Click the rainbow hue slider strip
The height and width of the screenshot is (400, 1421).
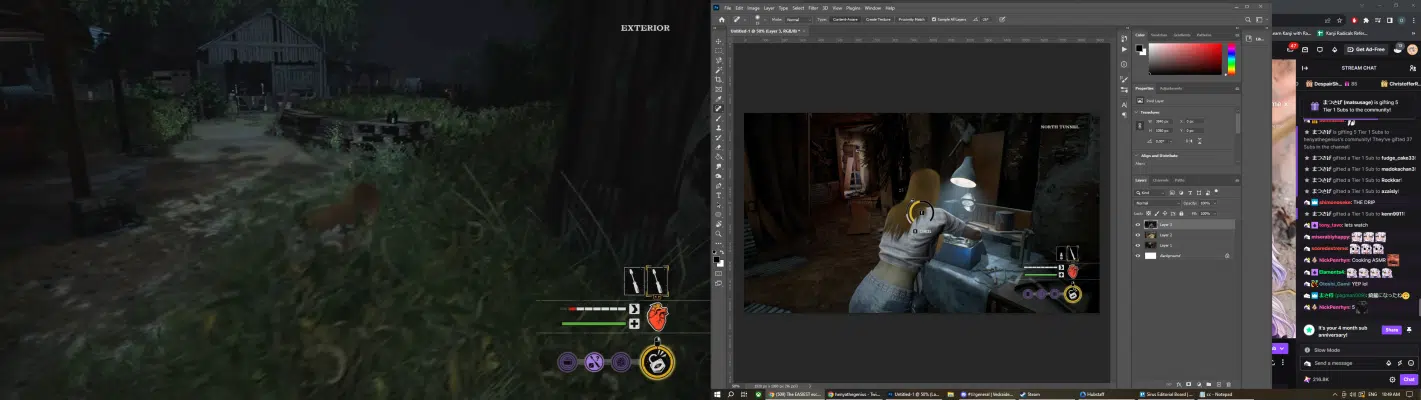tap(1231, 58)
